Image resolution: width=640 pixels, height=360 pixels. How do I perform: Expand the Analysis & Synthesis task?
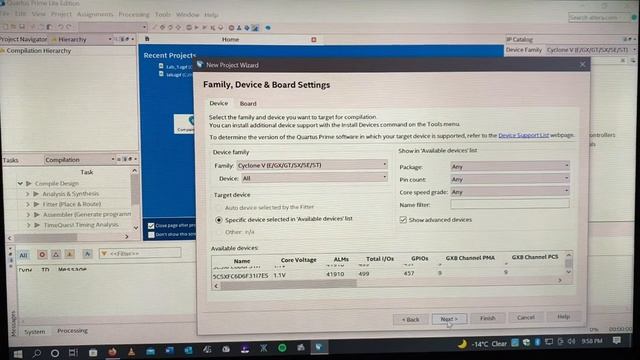28,194
